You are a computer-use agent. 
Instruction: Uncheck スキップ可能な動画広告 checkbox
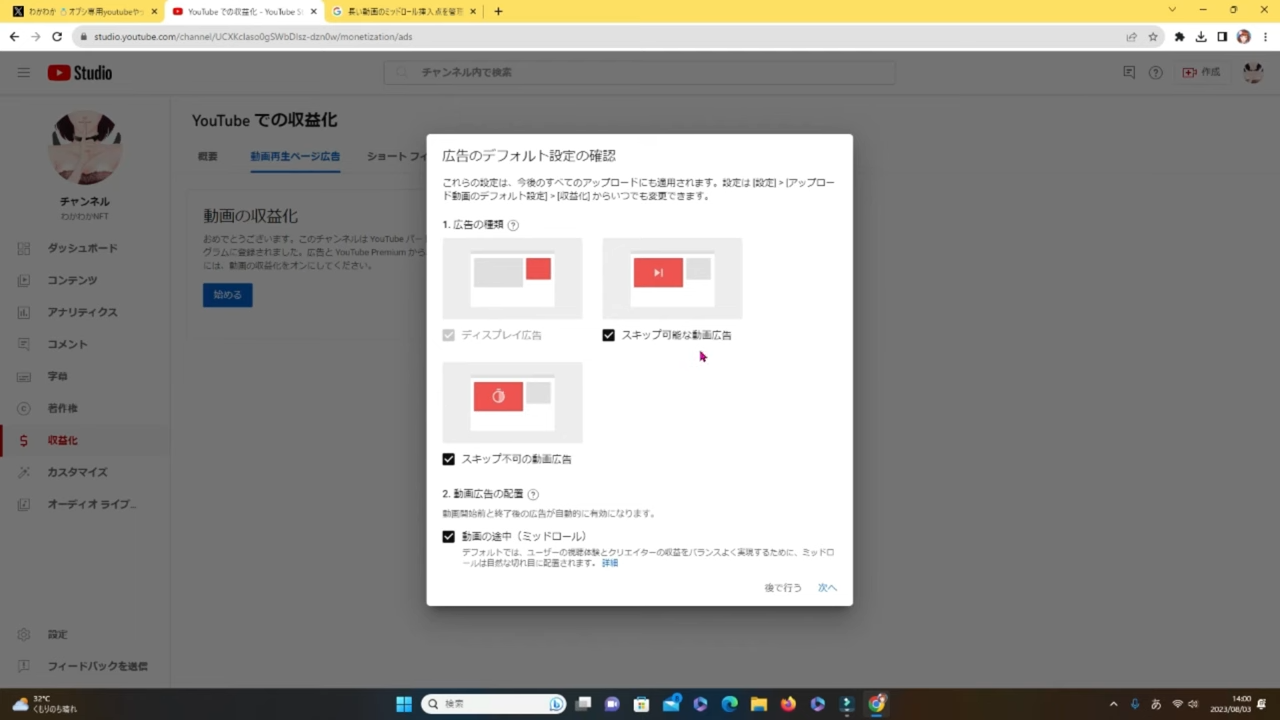[x=608, y=335]
